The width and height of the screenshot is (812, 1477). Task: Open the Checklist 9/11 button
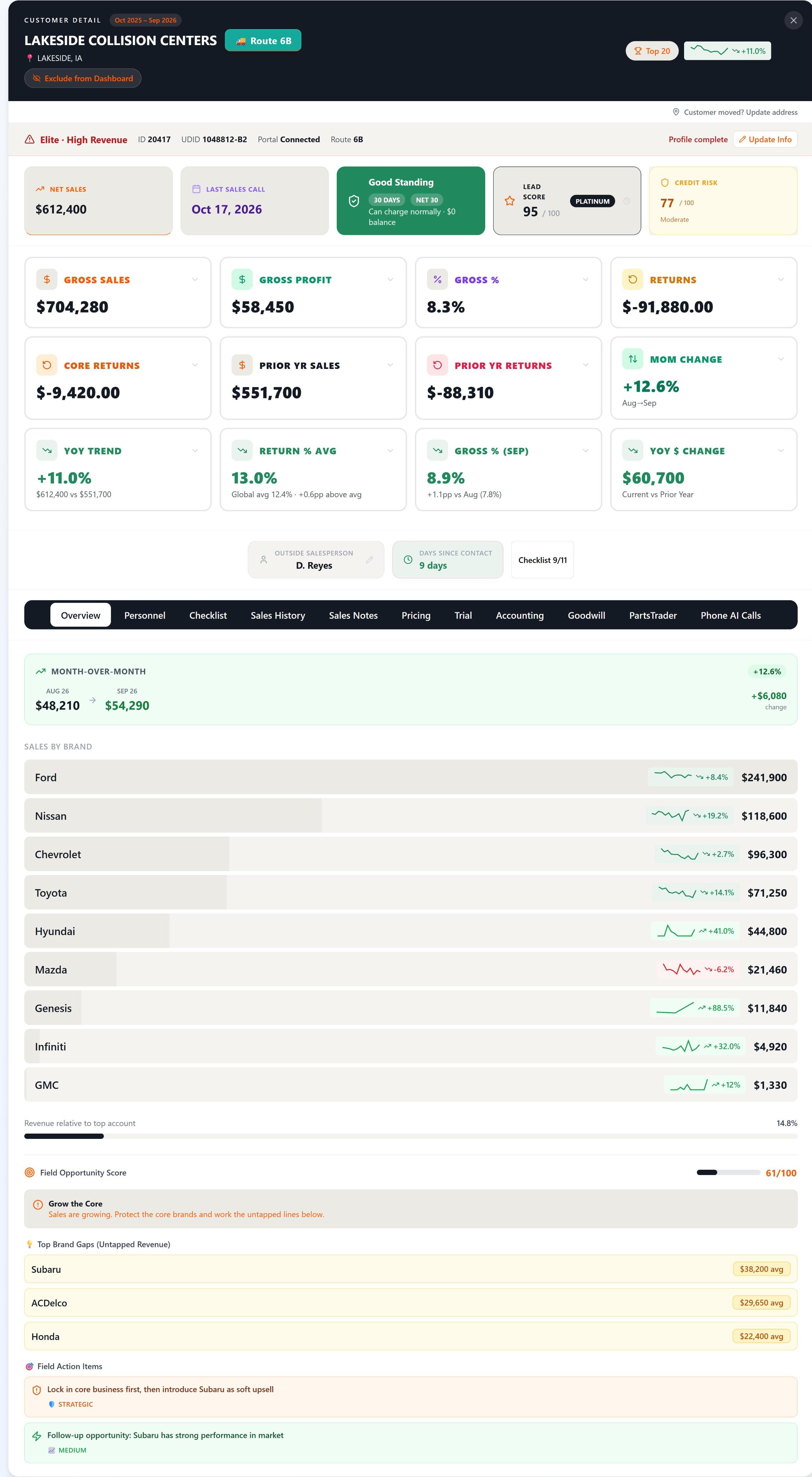pyautogui.click(x=543, y=560)
